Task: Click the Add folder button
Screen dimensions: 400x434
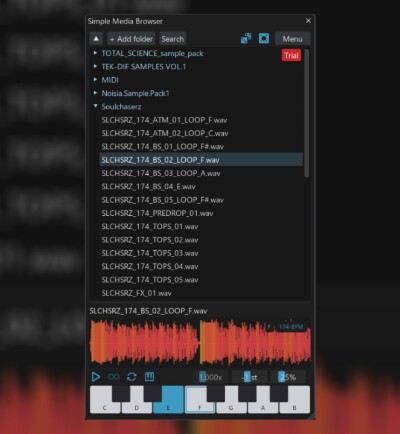Action: click(x=131, y=39)
